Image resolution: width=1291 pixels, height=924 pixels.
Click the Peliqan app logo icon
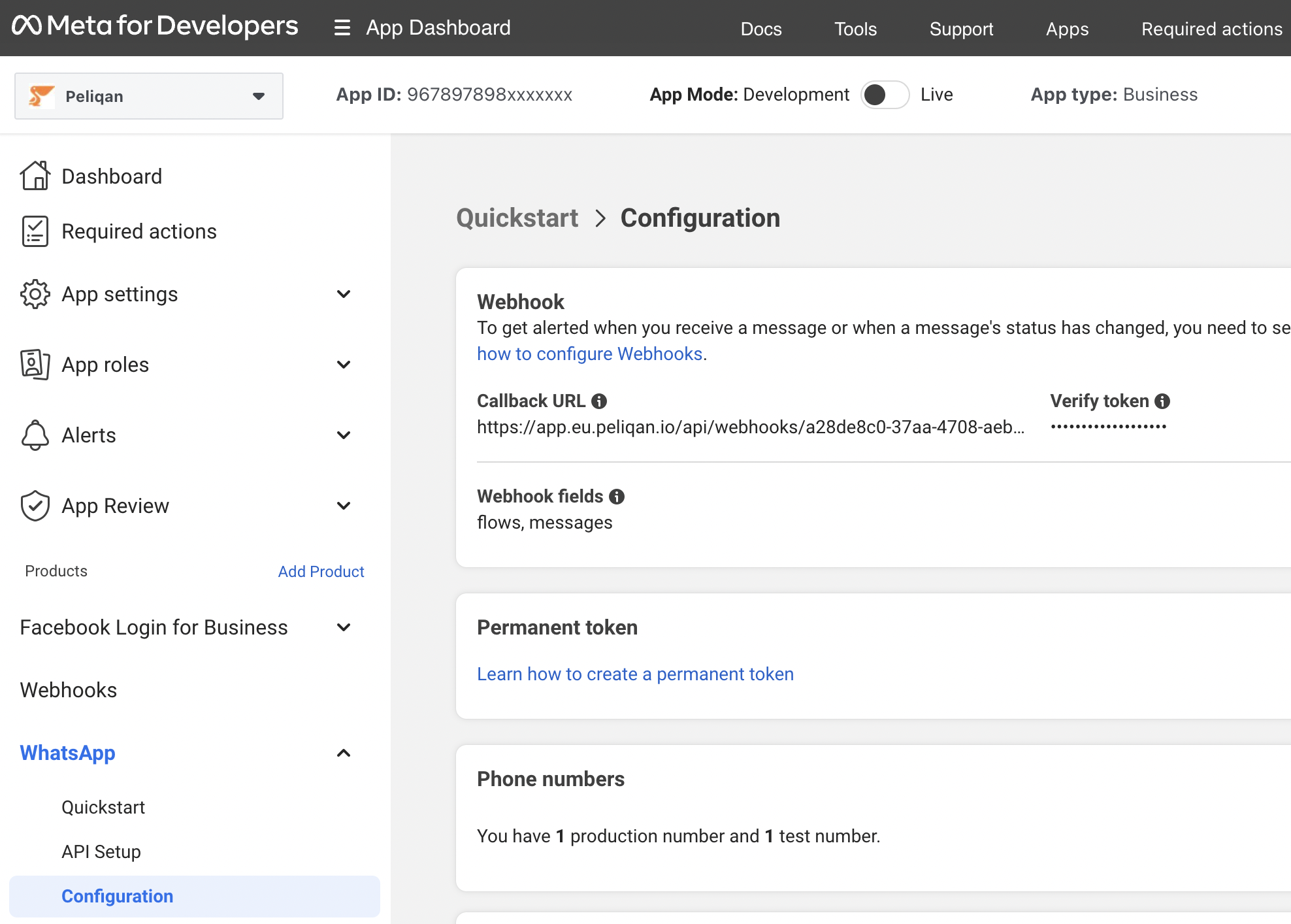41,96
